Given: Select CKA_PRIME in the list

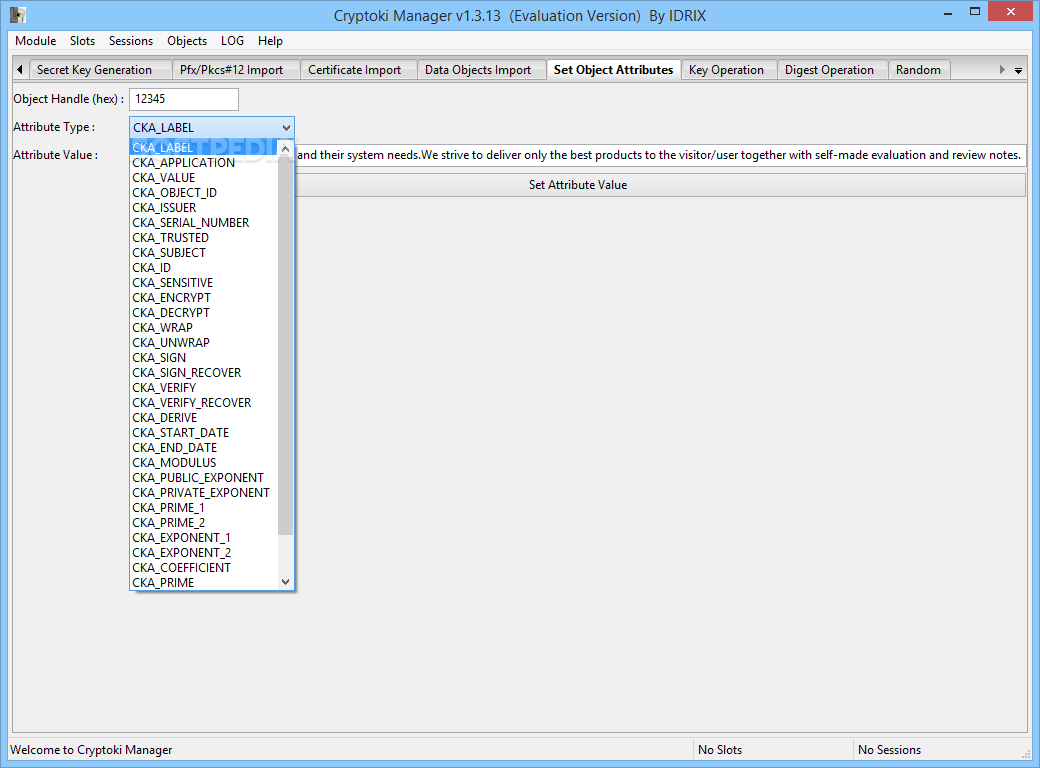Looking at the screenshot, I should coord(204,582).
